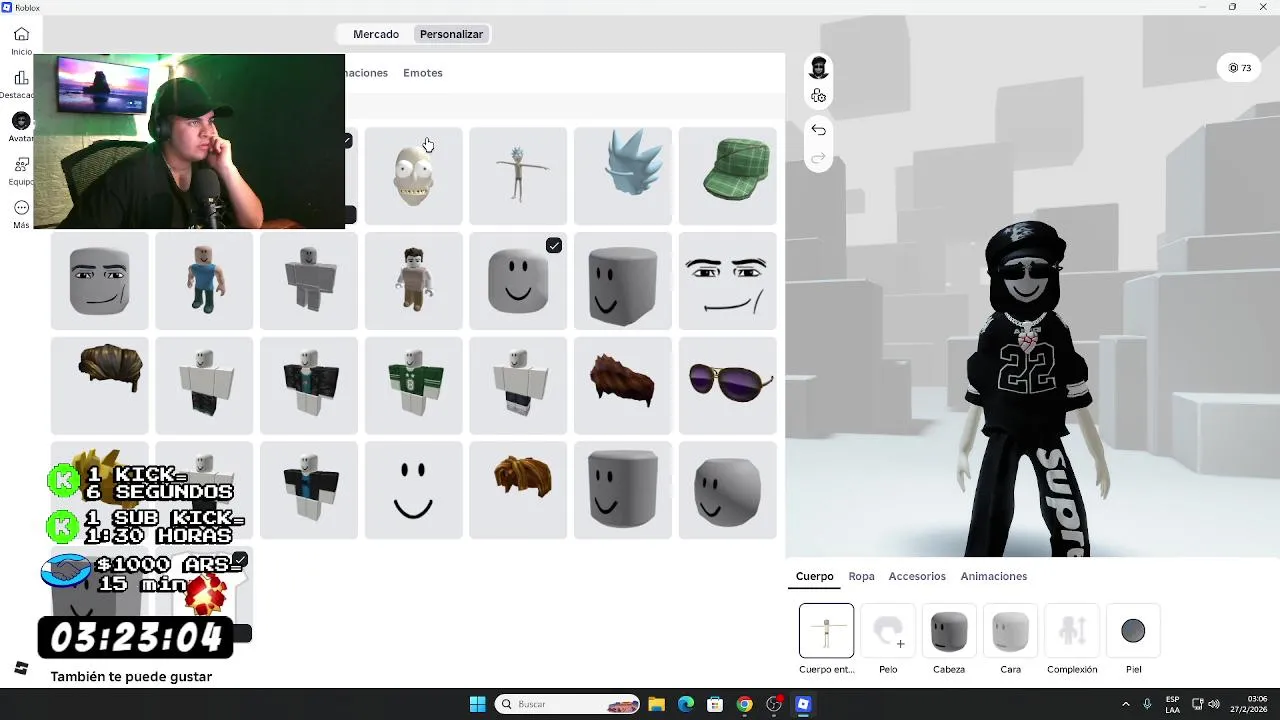The width and height of the screenshot is (1280, 720).
Task: Equip the golden-brown shaggy hair
Action: coord(518,491)
